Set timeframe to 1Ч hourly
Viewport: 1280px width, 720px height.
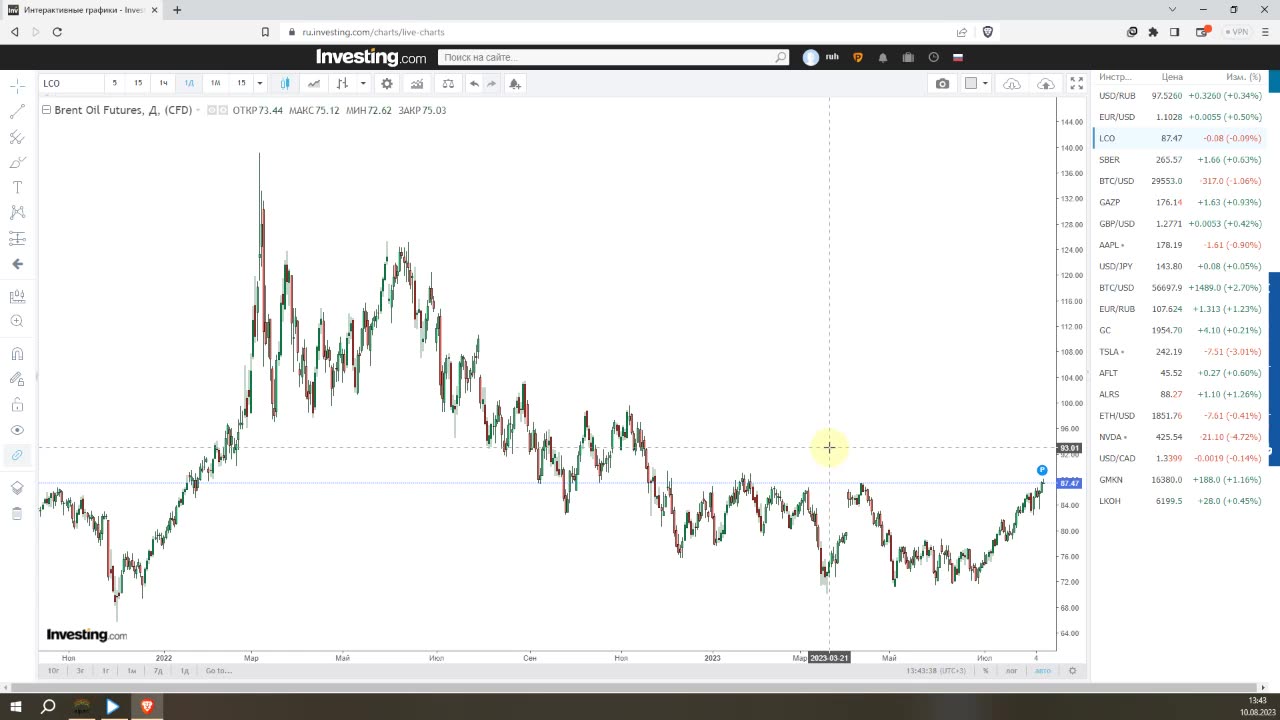(x=164, y=83)
